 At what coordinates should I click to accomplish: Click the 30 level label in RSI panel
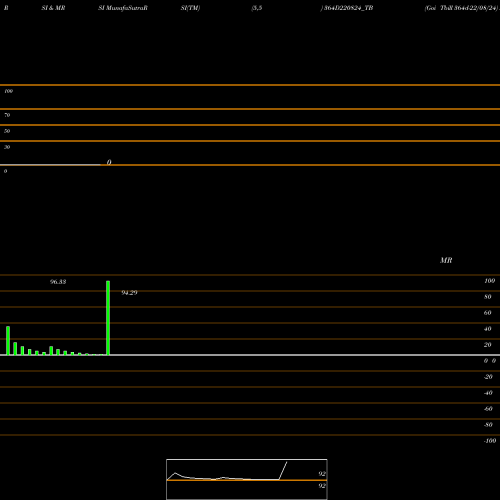click(7, 147)
